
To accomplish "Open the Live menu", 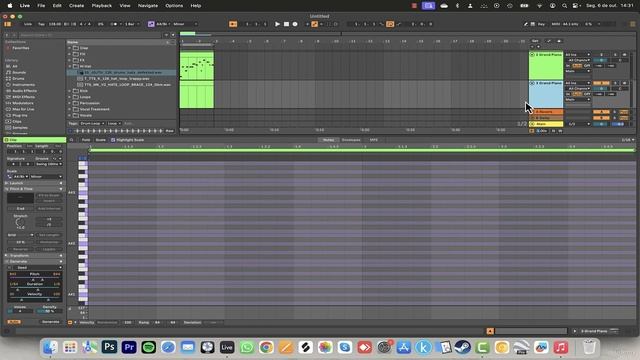I will [24, 6].
